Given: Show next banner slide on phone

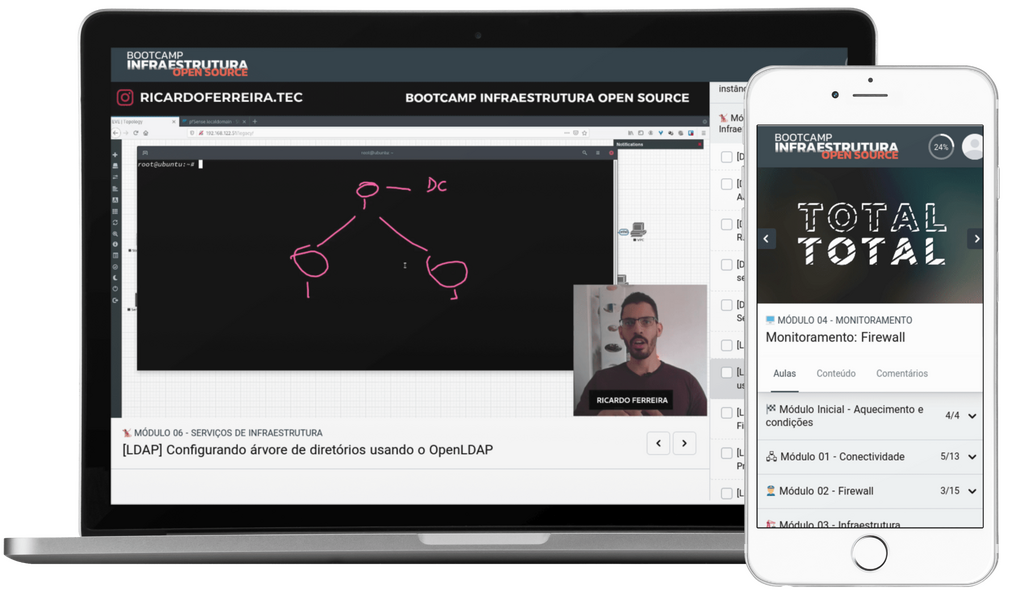Looking at the screenshot, I should tap(976, 239).
